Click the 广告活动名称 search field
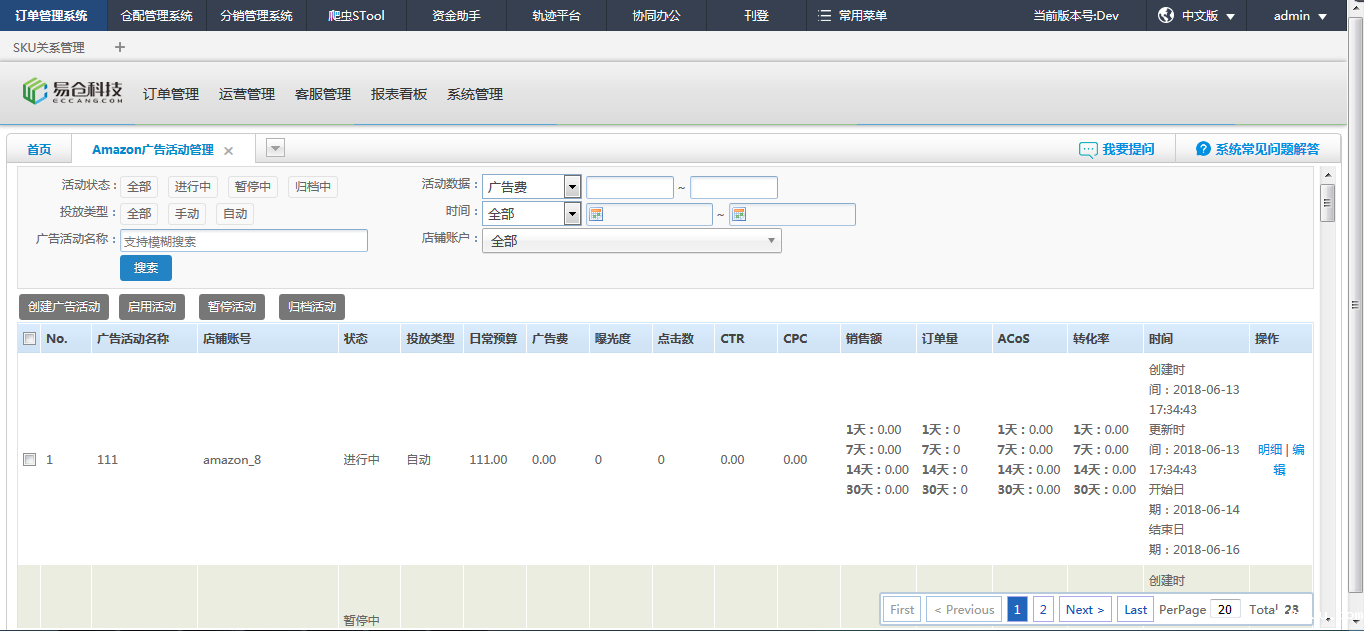Viewport: 1364px width, 631px height. [x=244, y=241]
